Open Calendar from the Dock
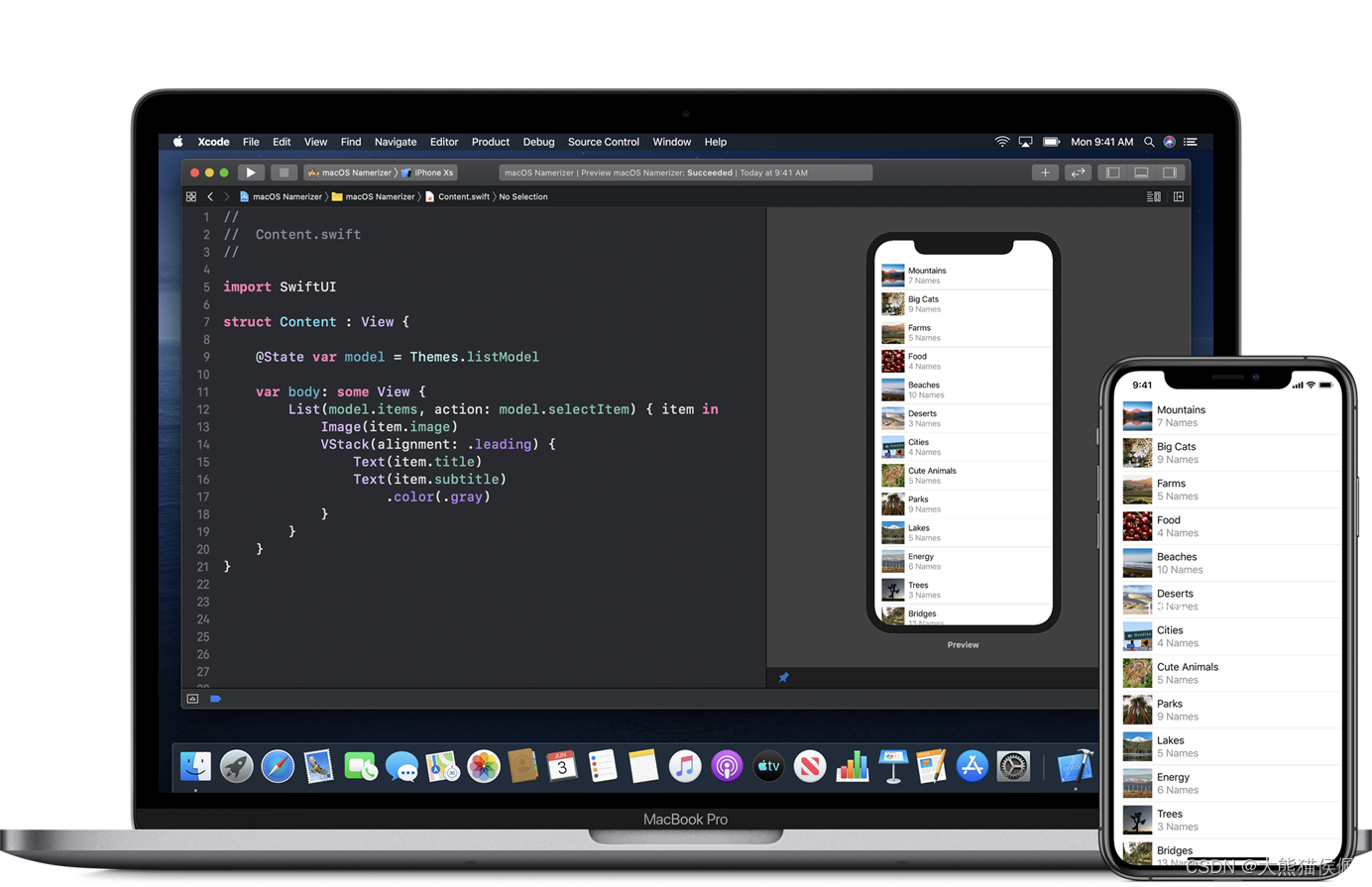Image resolution: width=1372 pixels, height=887 pixels. [x=562, y=766]
